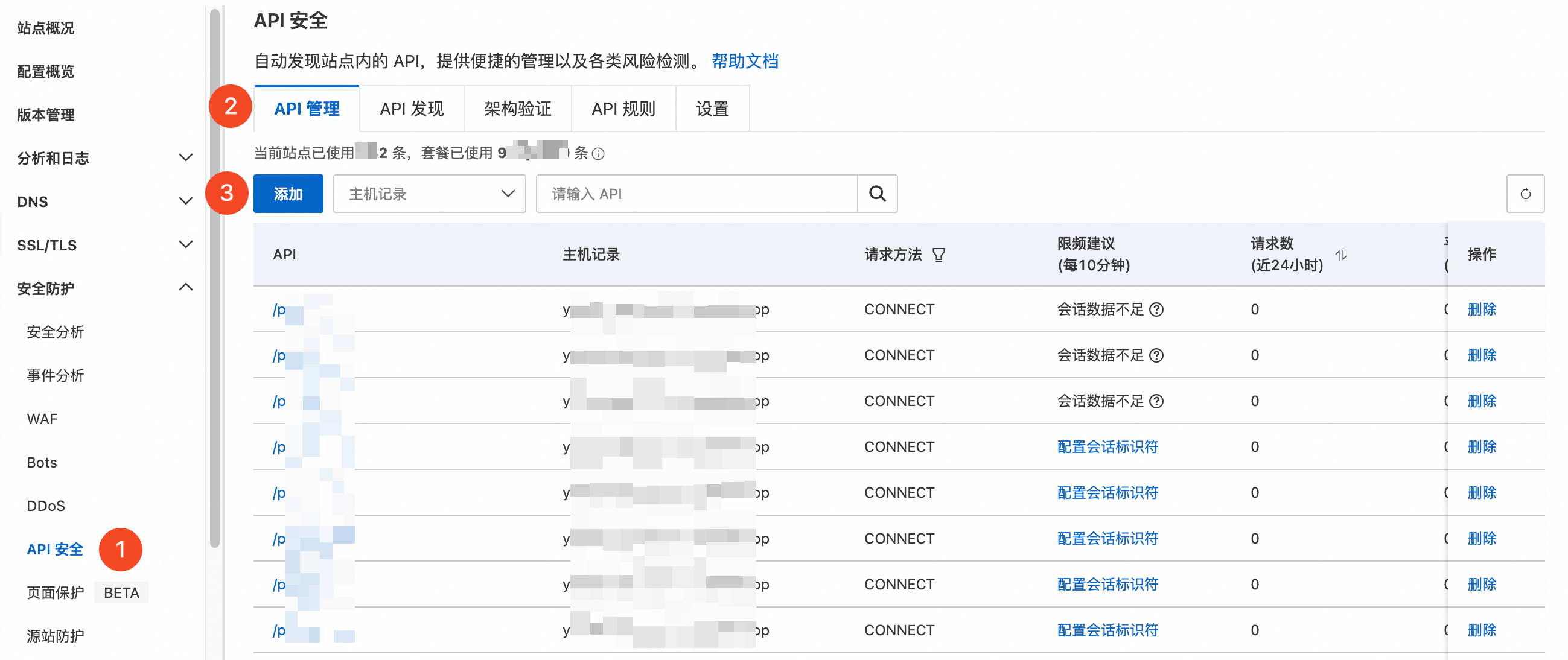Image resolution: width=1568 pixels, height=660 pixels.
Task: Collapse the 安全防护 sidebar section
Action: pos(186,288)
